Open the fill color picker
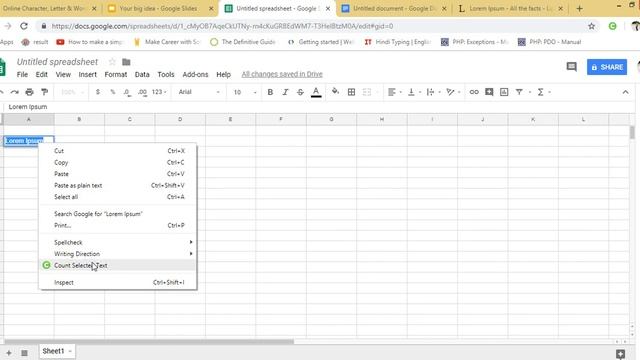 pos(335,91)
